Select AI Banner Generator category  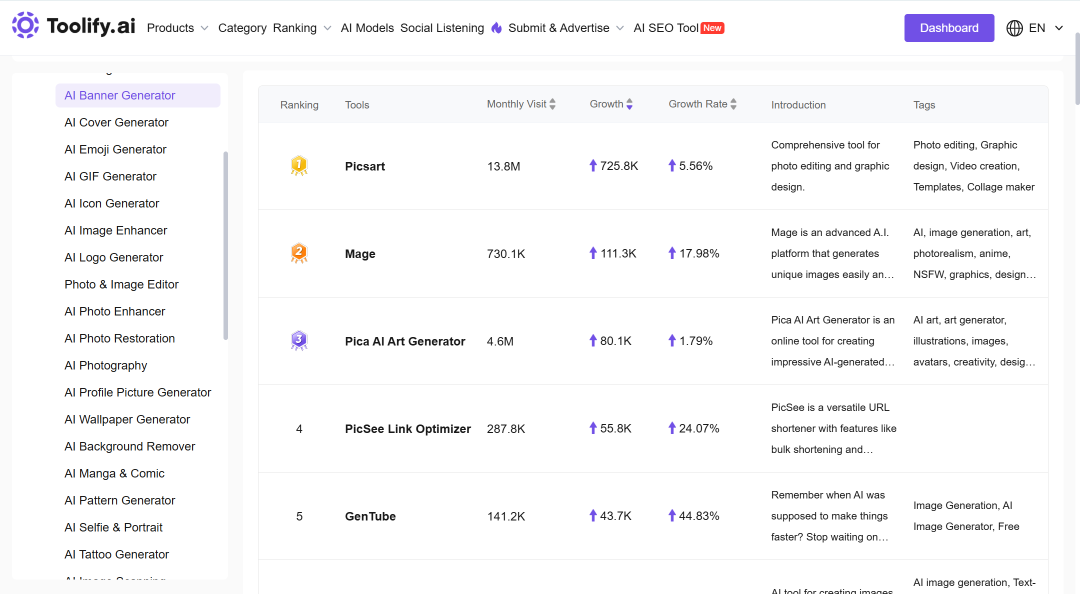138,95
